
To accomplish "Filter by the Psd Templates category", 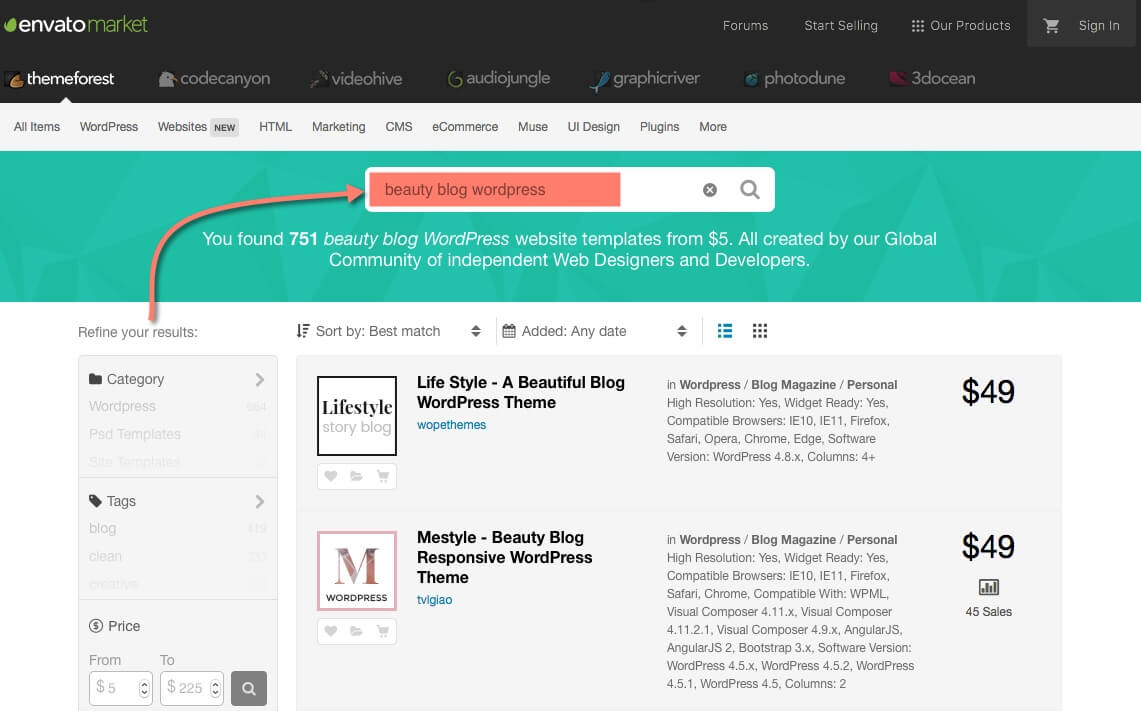I will (135, 434).
